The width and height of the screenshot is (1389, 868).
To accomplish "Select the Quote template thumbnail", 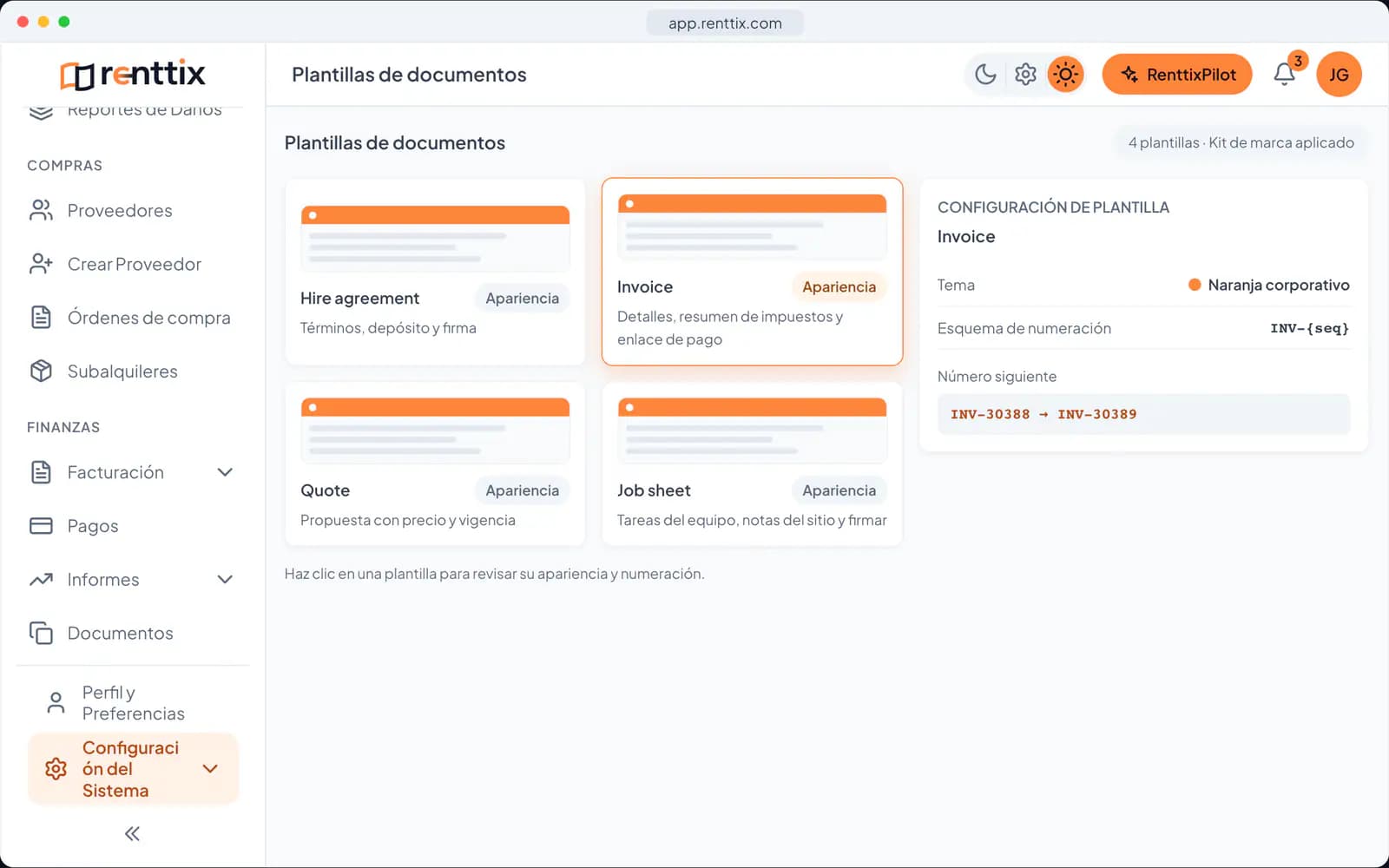I will [x=435, y=431].
